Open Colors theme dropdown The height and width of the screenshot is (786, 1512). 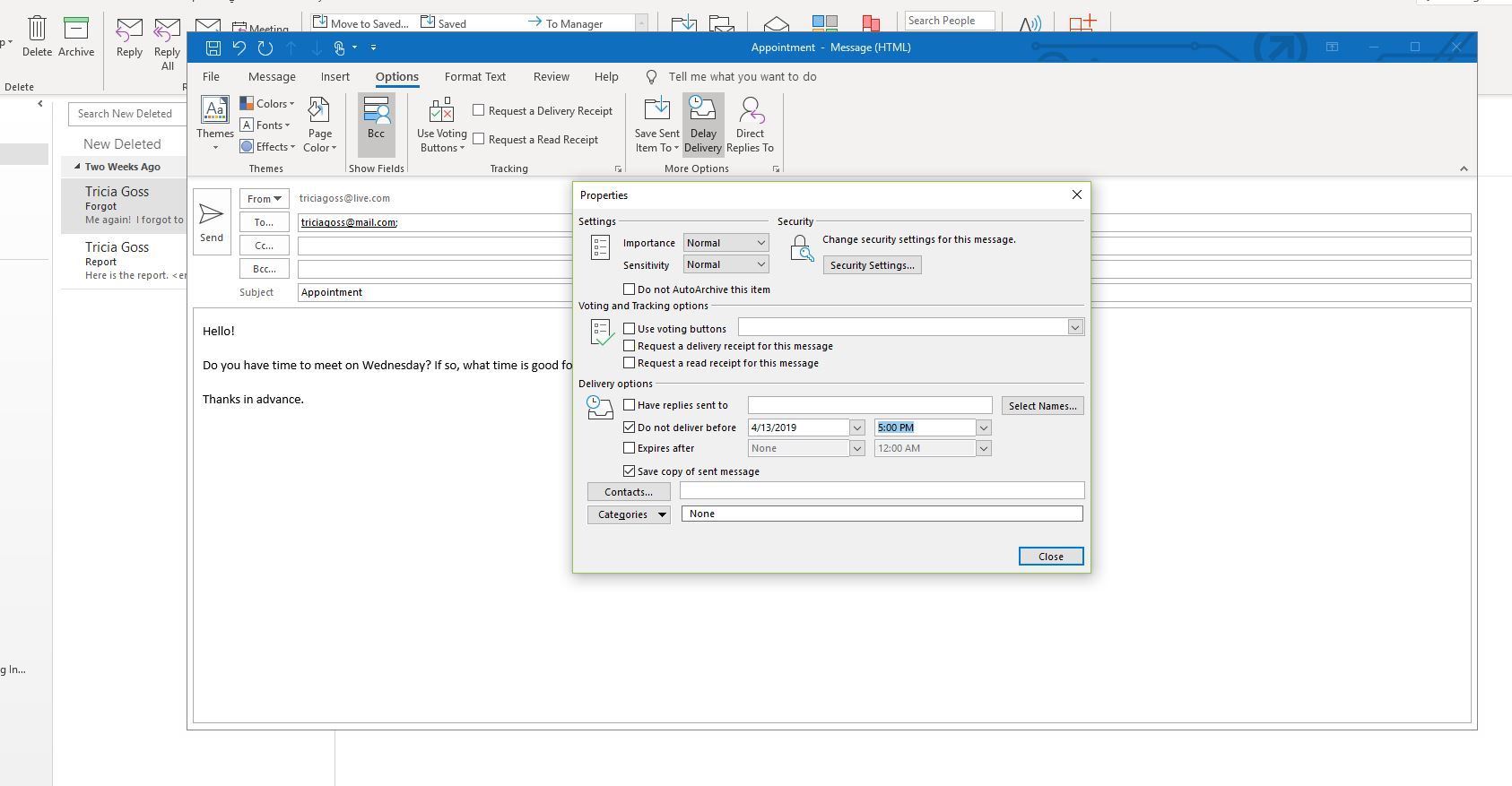coord(267,103)
